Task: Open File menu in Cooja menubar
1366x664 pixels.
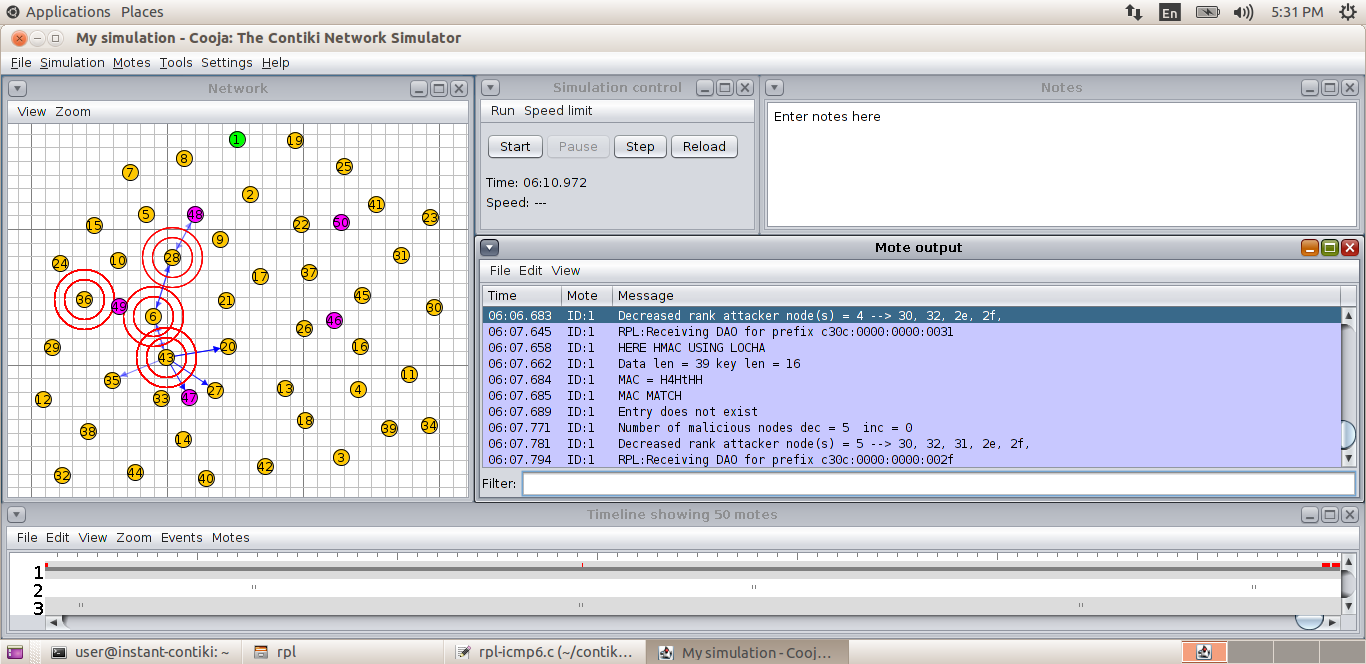Action: click(x=21, y=62)
